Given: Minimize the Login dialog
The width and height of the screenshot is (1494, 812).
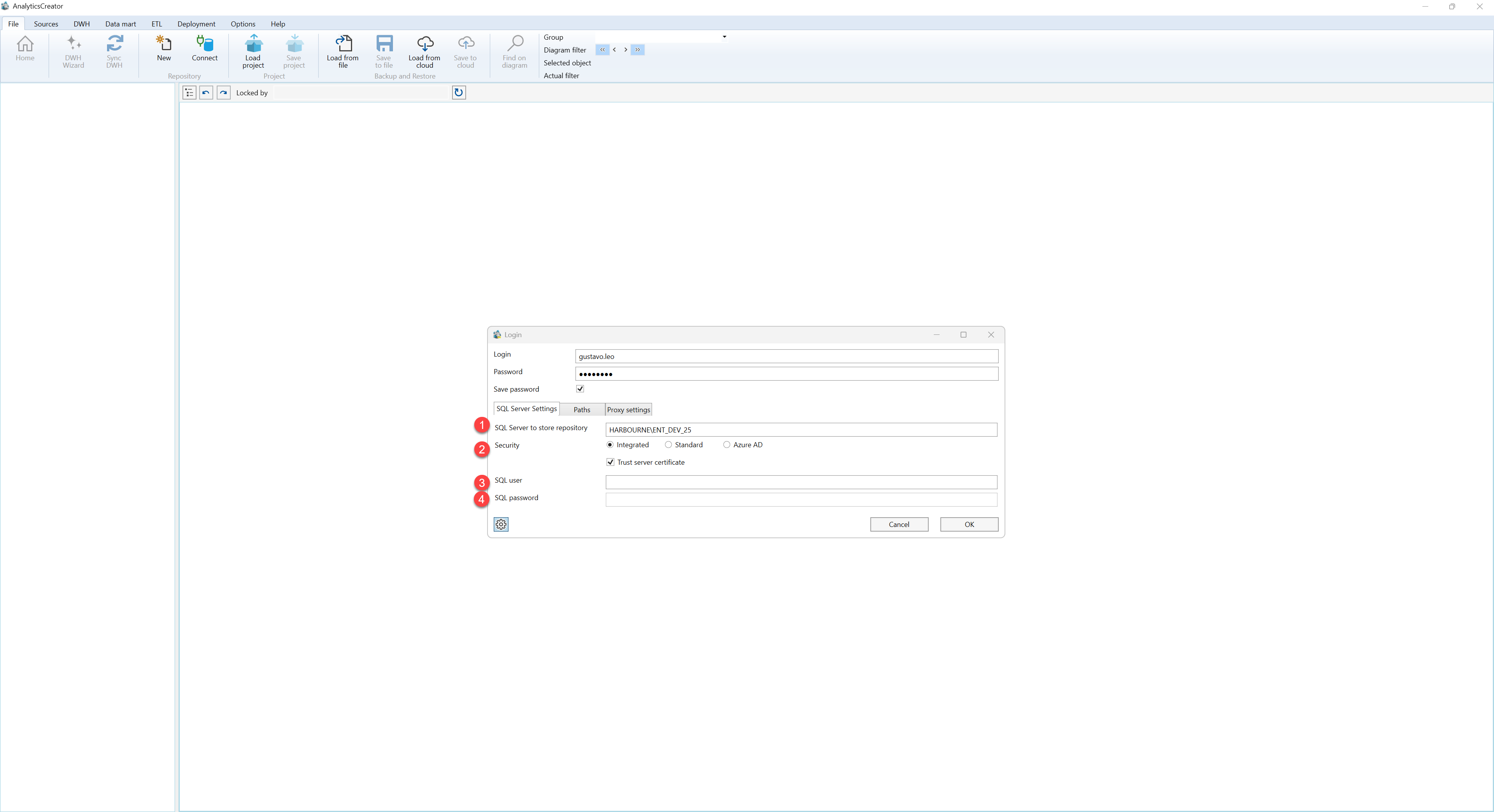Looking at the screenshot, I should (x=936, y=334).
